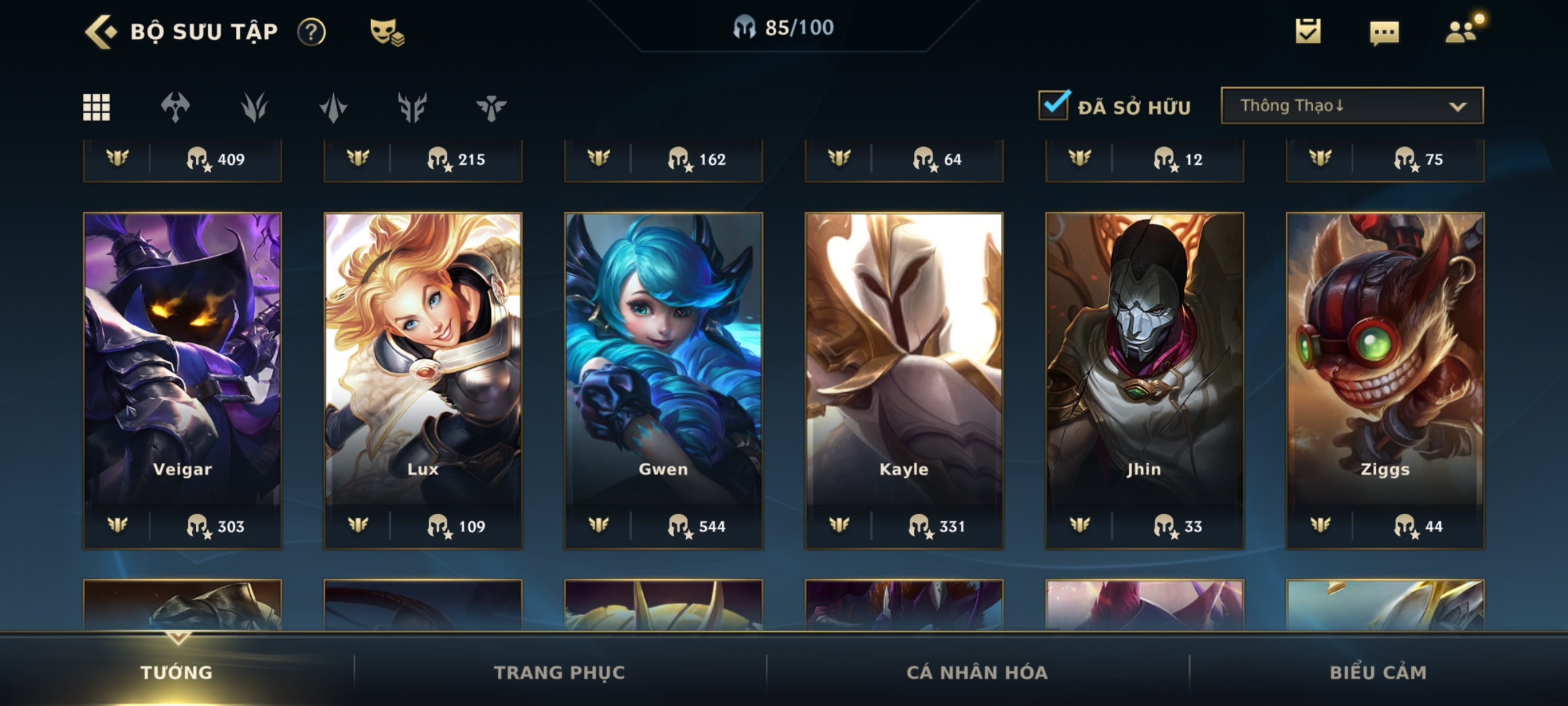Uncheck the Đã Sở Hữu checkbox
The height and width of the screenshot is (706, 1568).
tap(1054, 105)
